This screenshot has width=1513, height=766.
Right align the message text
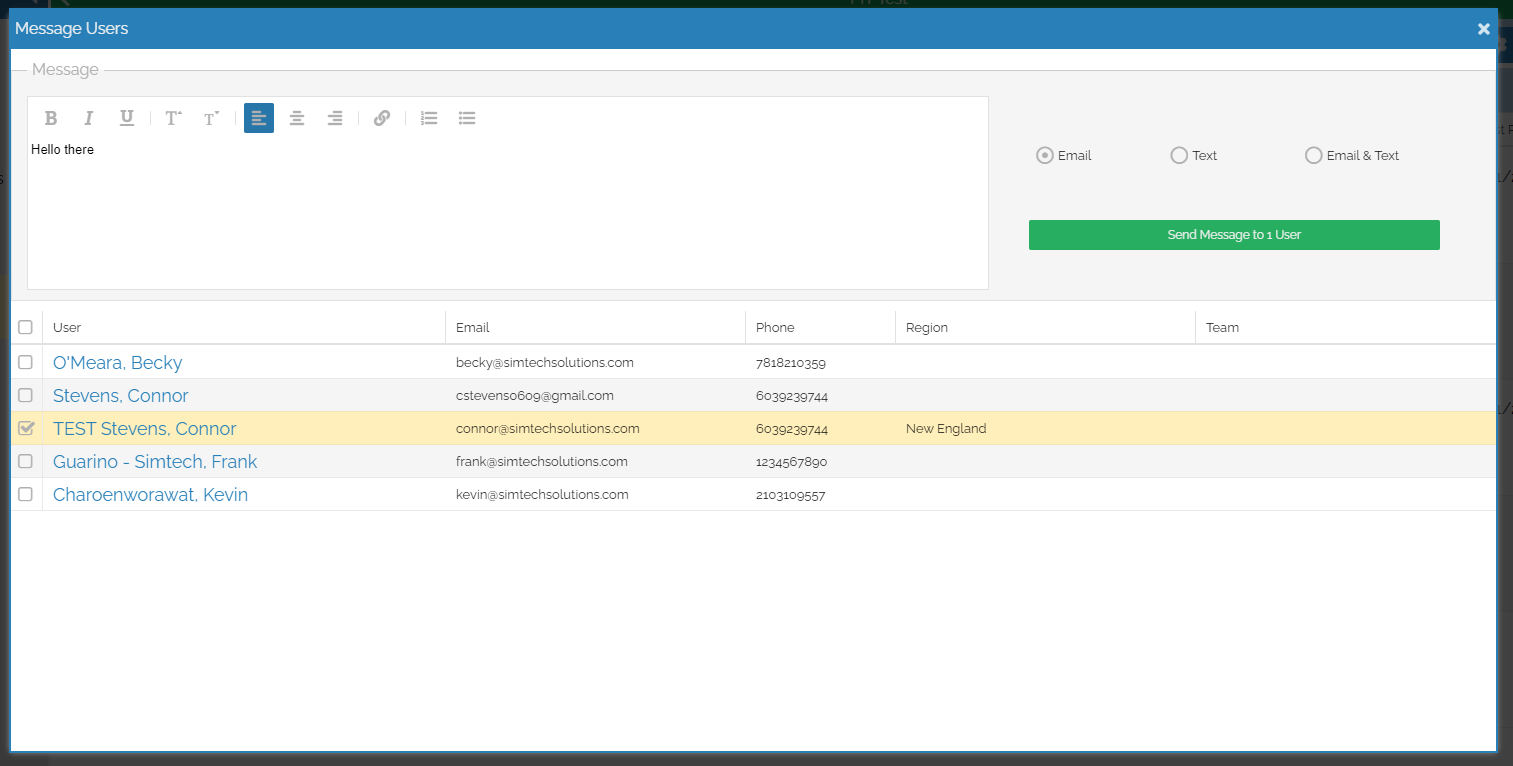335,118
